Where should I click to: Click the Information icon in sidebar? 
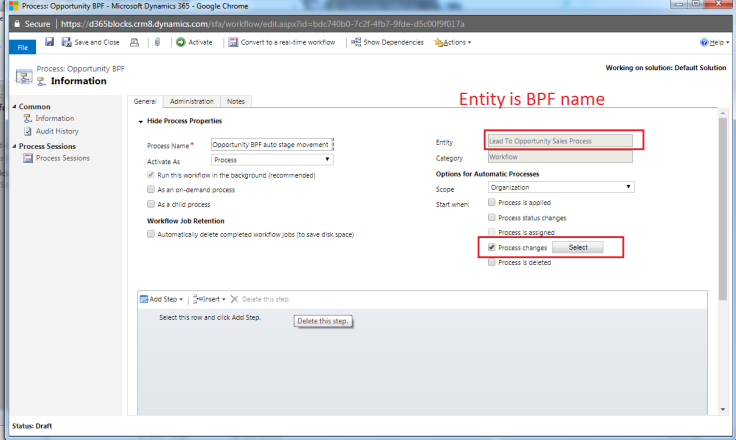pos(28,118)
